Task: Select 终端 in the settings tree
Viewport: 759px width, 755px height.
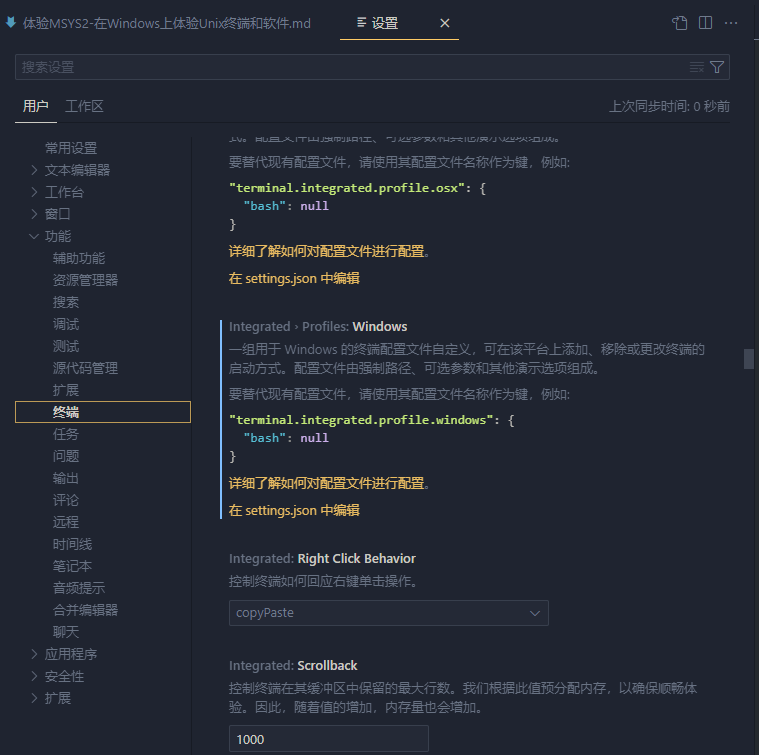Action: [66, 412]
